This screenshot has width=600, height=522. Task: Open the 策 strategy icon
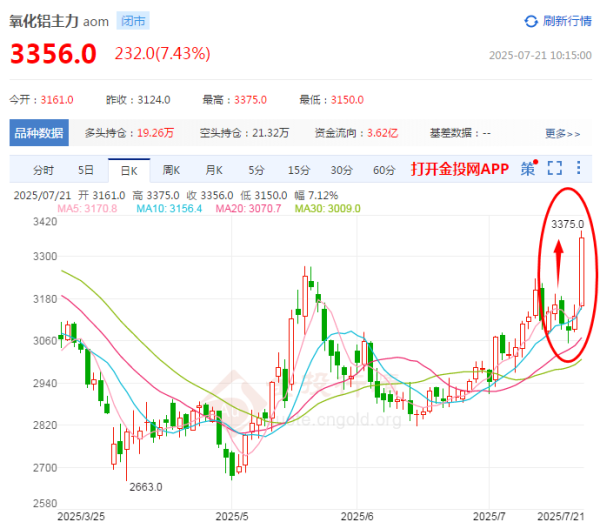point(528,168)
